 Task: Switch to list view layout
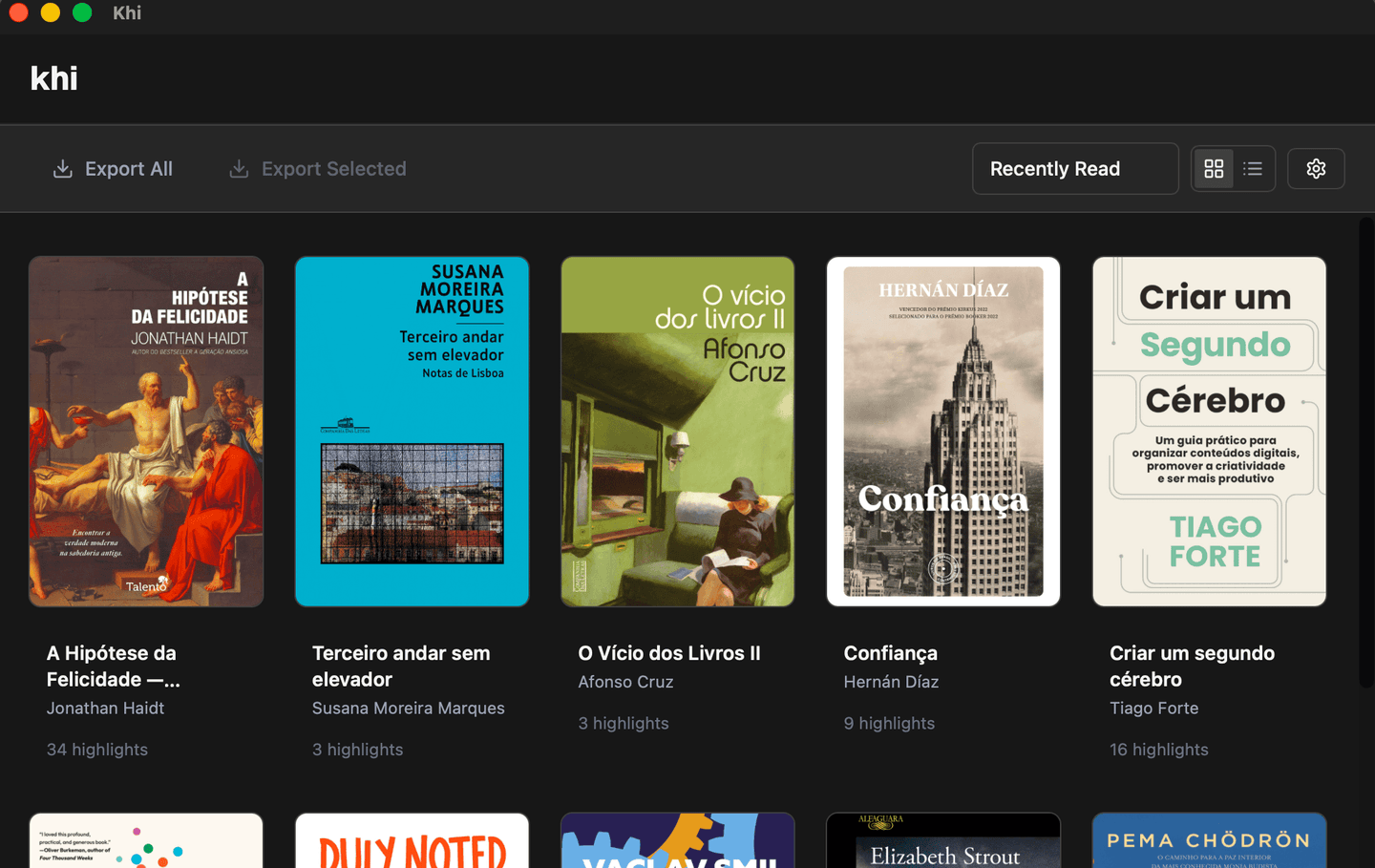coord(1253,169)
